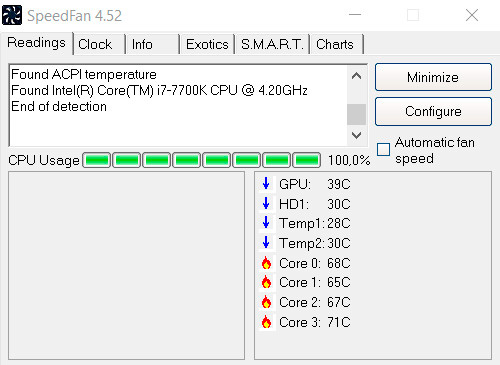Viewport: 500px width, 365px height.
Task: Click the blue arrow icon beside GPU
Action: click(266, 184)
